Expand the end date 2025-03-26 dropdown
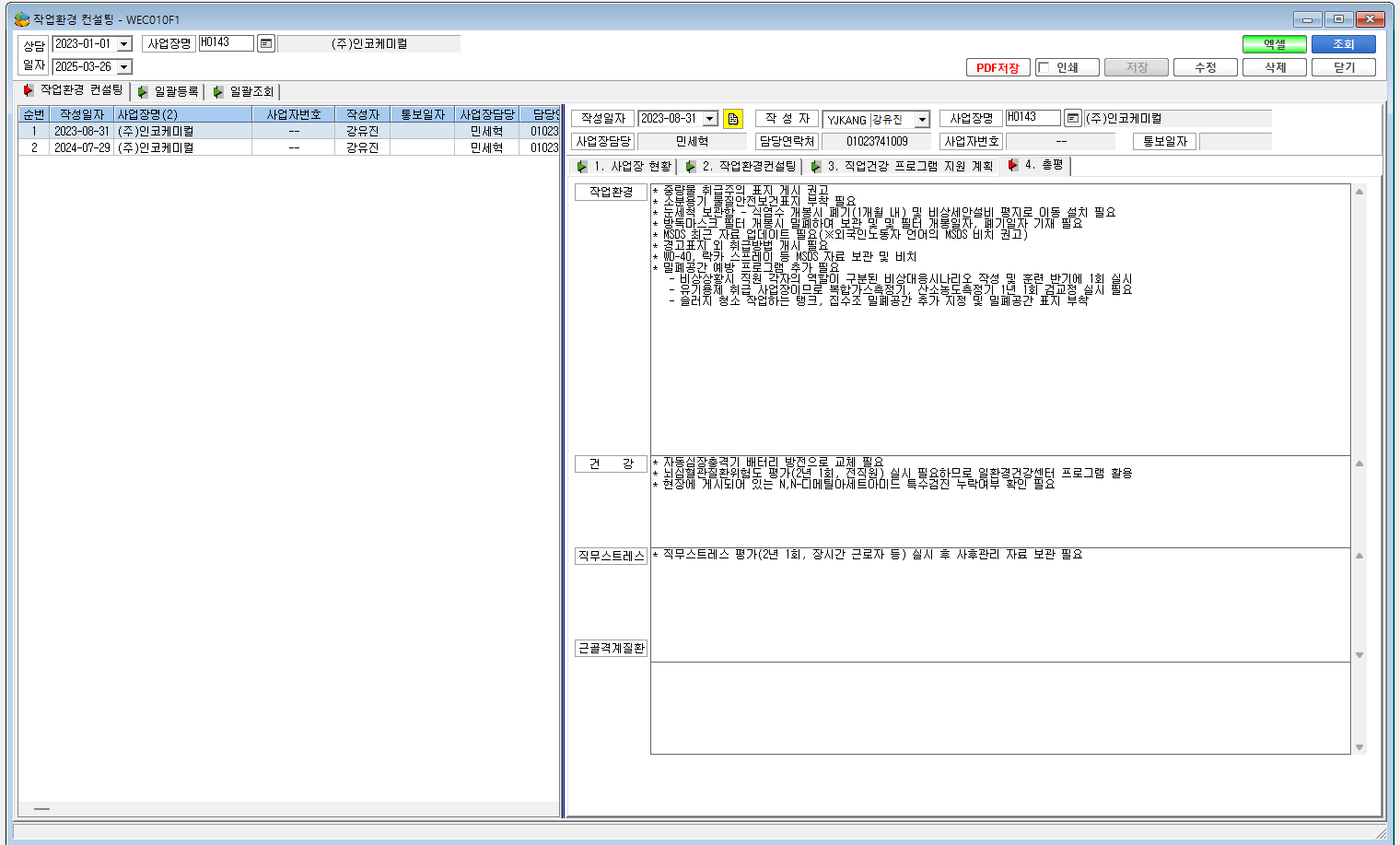 click(x=124, y=67)
